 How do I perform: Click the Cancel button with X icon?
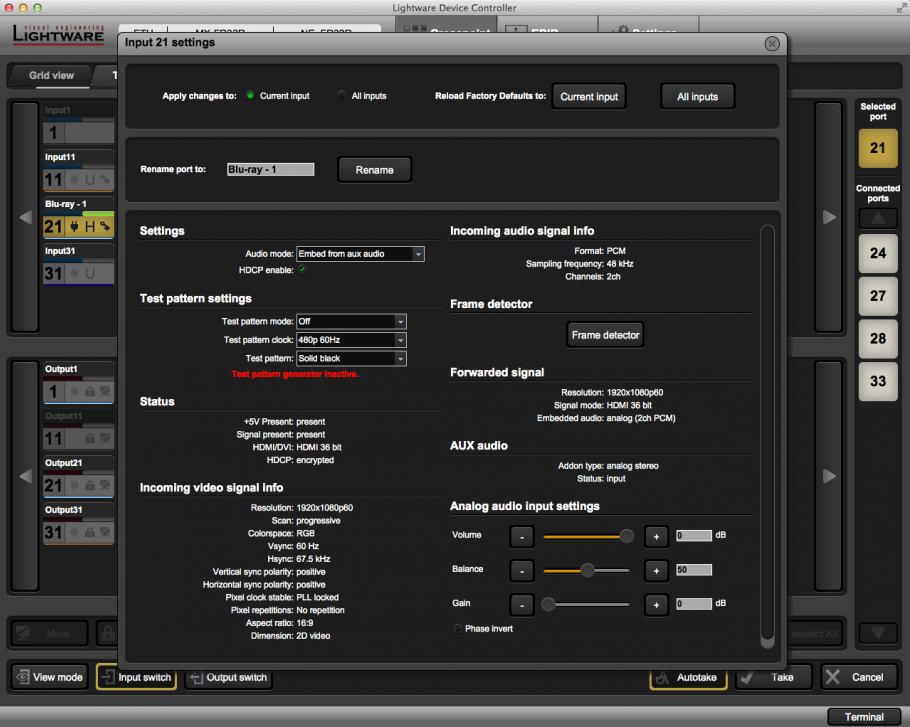click(859, 677)
